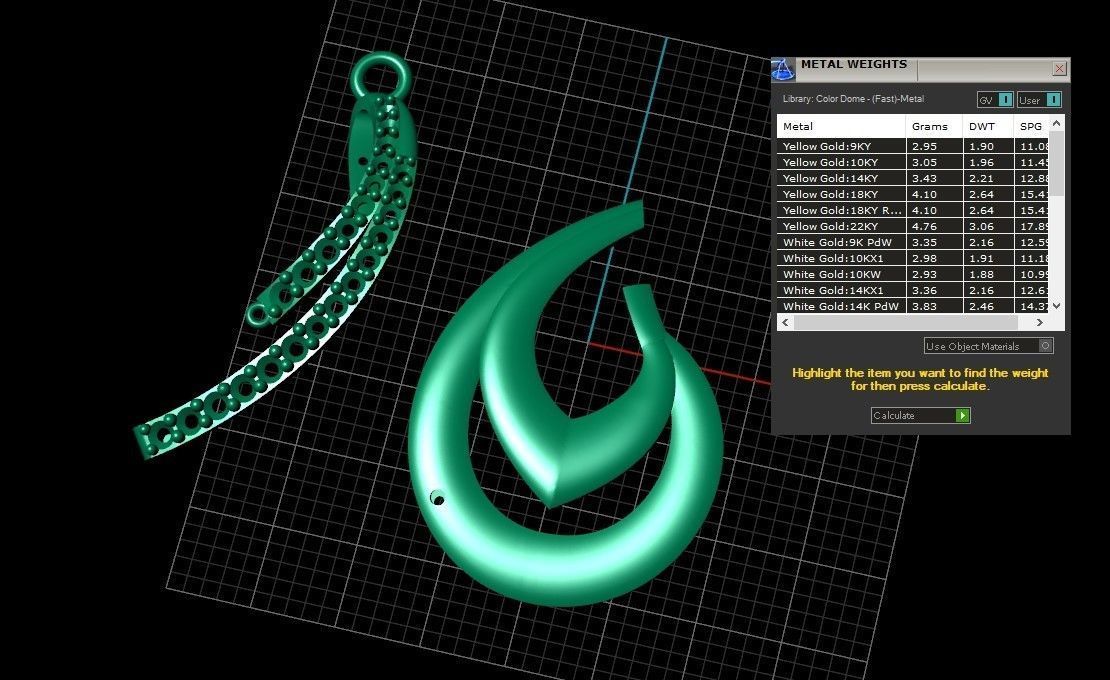Select the Yellow Gold:10KY row
This screenshot has height=680, width=1110.
click(x=912, y=162)
